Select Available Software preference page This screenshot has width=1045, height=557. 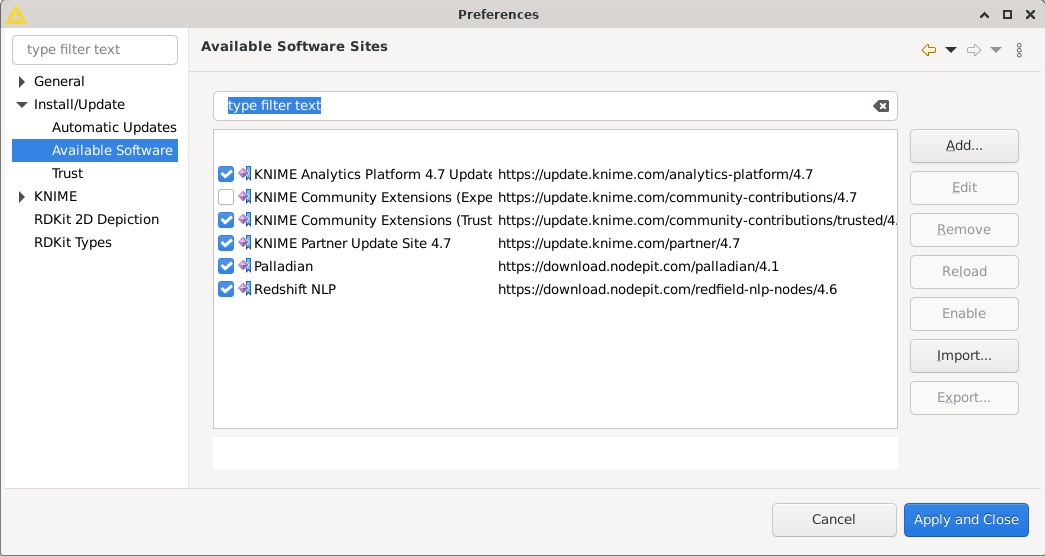(112, 151)
